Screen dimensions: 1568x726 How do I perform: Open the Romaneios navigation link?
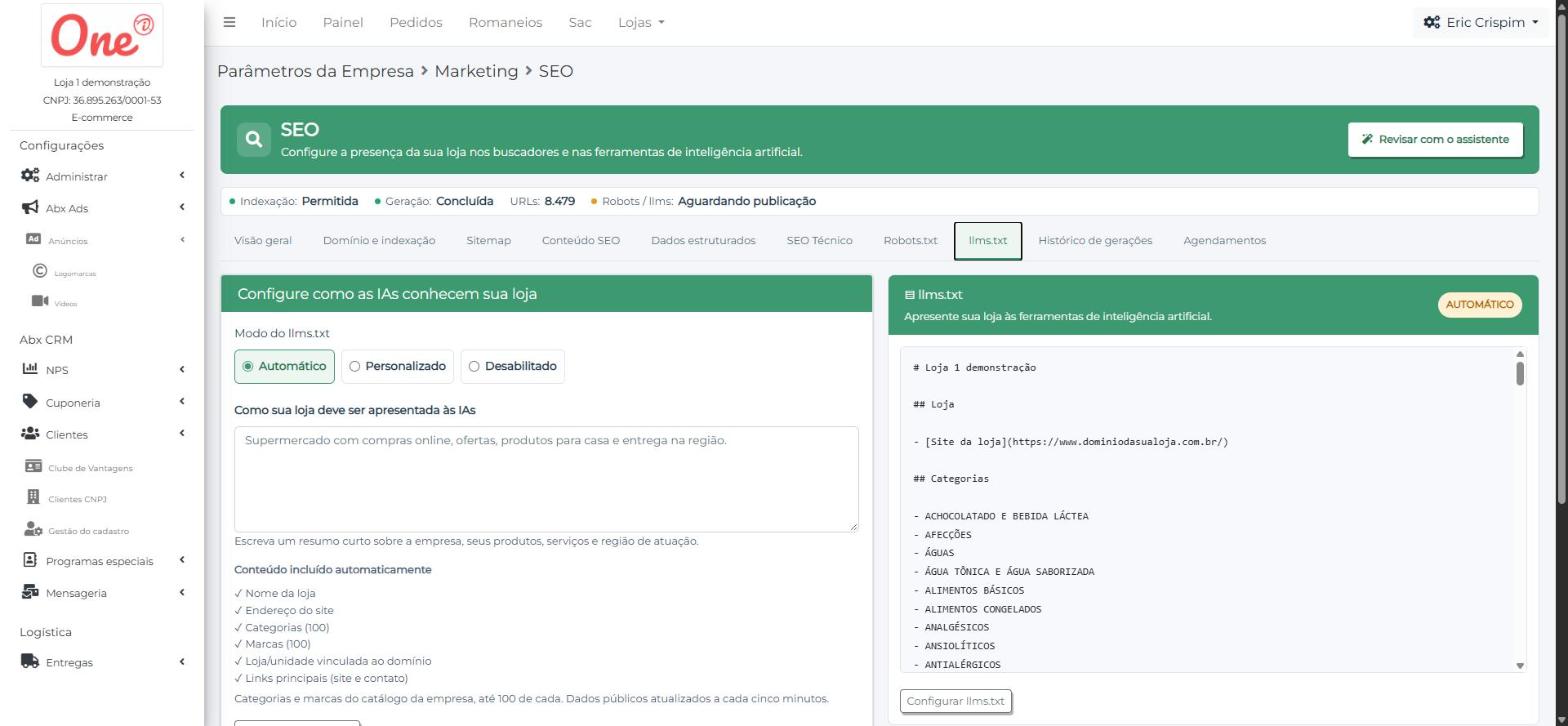pyautogui.click(x=505, y=22)
